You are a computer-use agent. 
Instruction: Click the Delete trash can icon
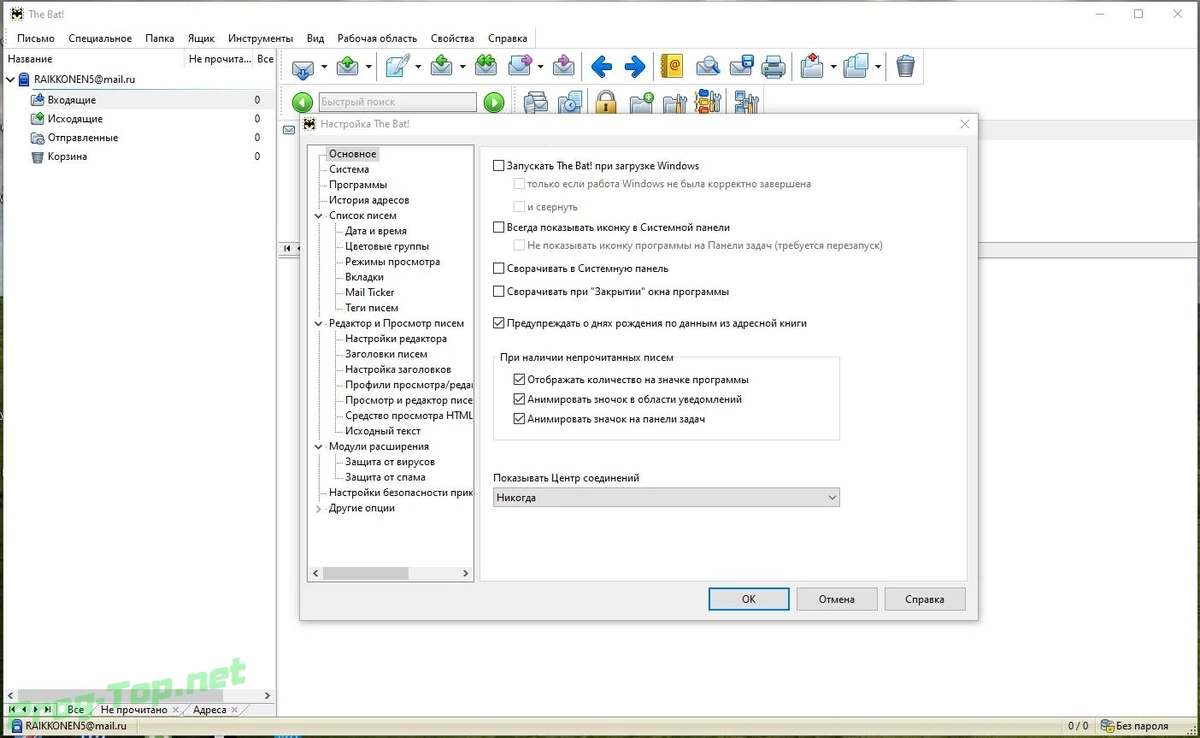(x=905, y=67)
